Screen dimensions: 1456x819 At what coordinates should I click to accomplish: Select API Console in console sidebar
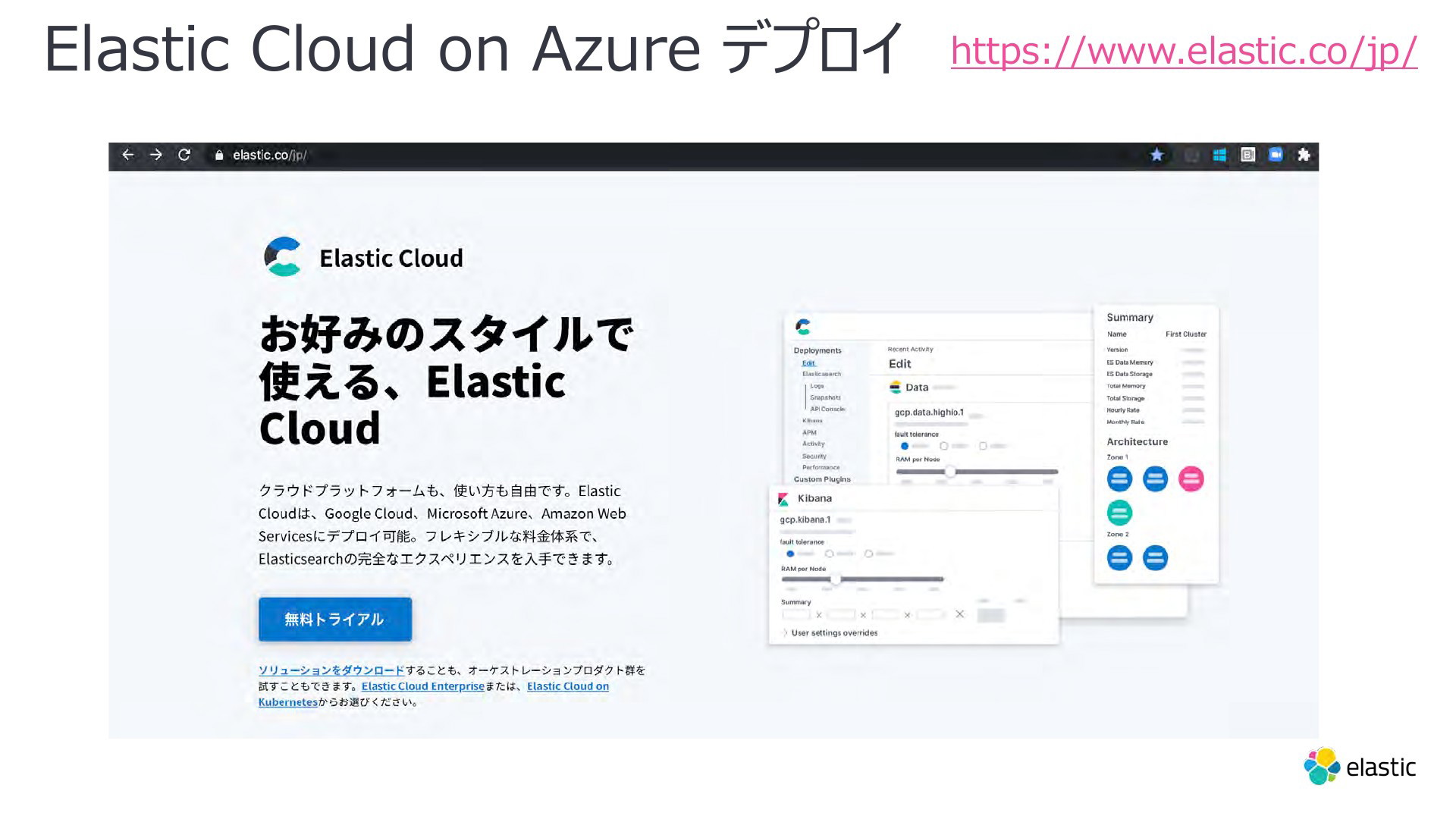click(x=827, y=409)
